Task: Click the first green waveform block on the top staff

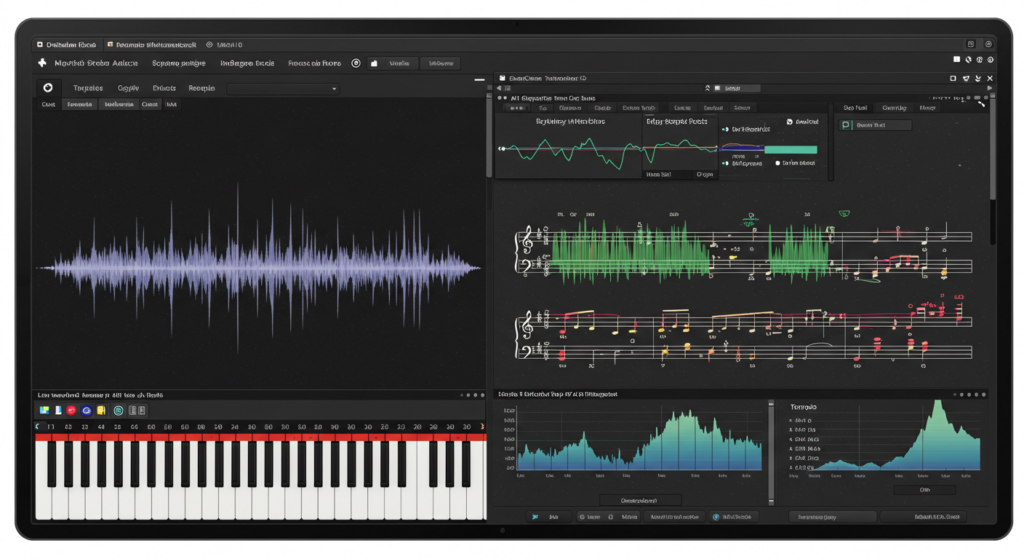Action: [631, 251]
